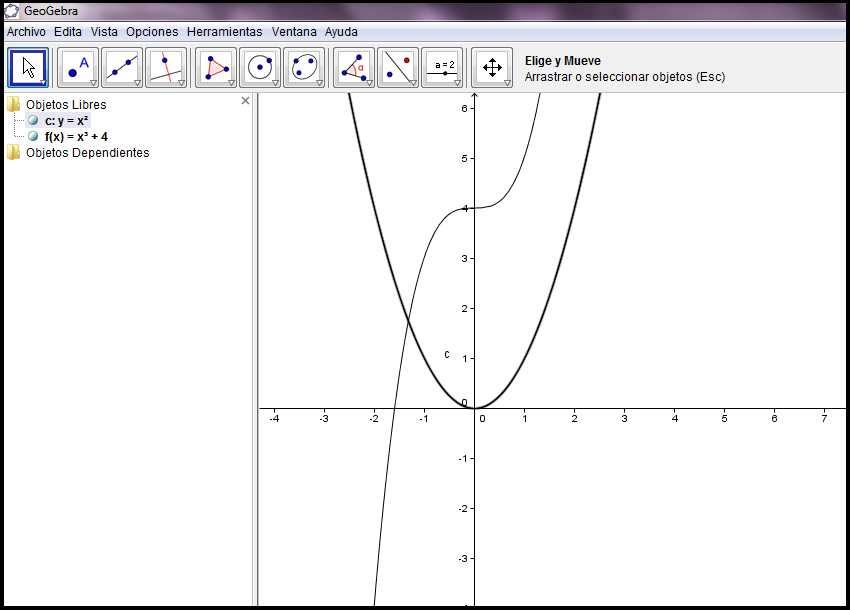
Task: Activate the Desplaza Vista Gráfica tool
Action: click(493, 66)
